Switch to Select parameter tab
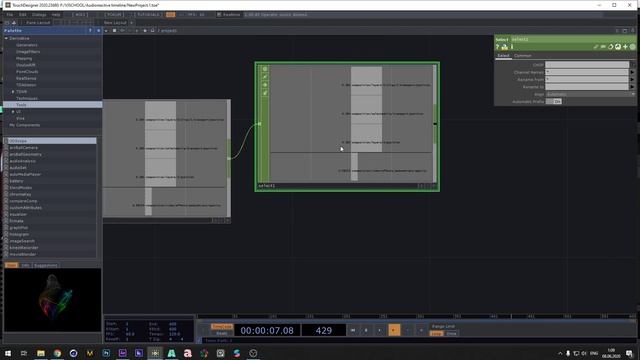 pos(503,56)
